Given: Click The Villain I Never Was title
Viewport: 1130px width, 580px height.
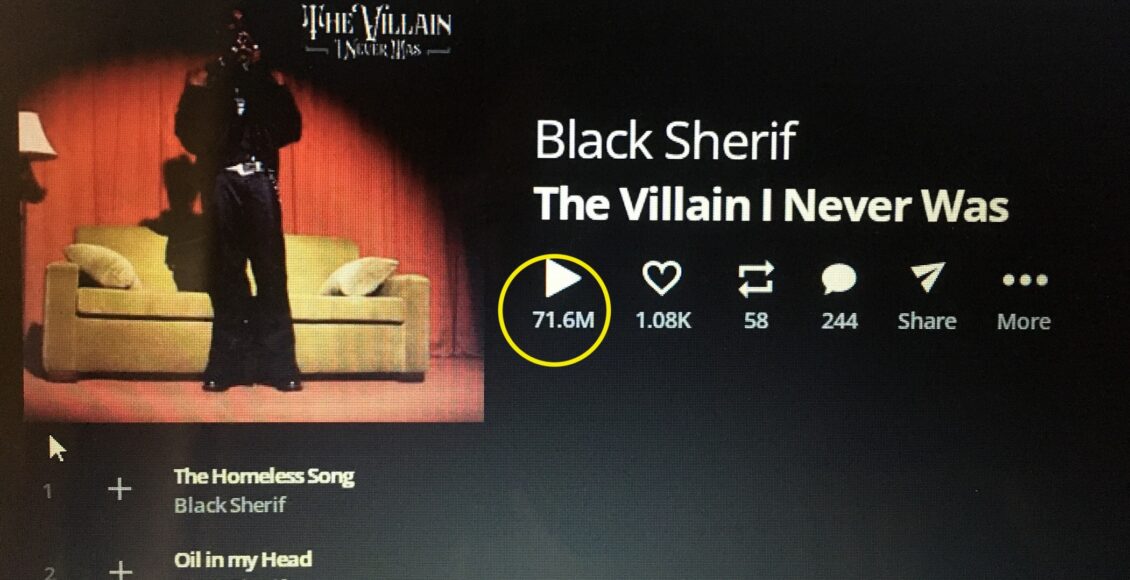Looking at the screenshot, I should (x=770, y=205).
